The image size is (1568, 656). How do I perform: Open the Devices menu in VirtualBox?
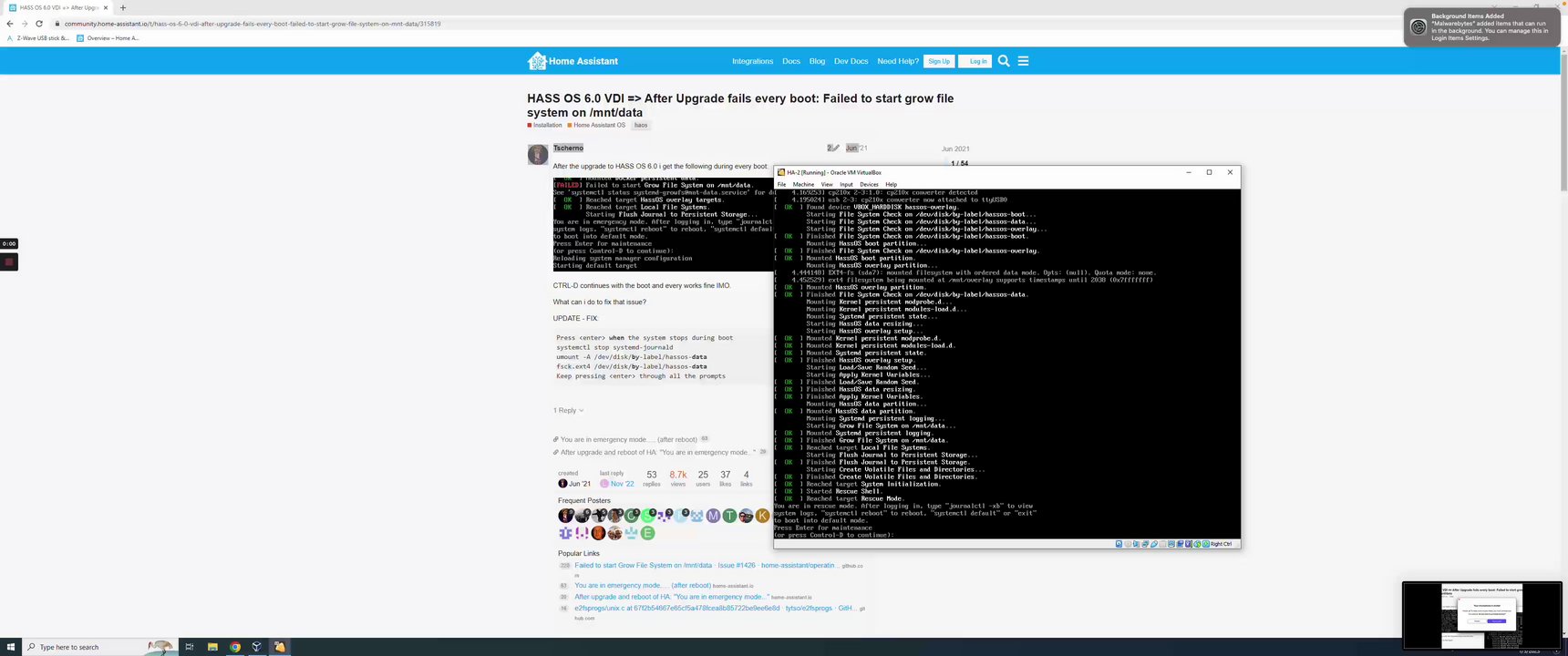(x=869, y=184)
